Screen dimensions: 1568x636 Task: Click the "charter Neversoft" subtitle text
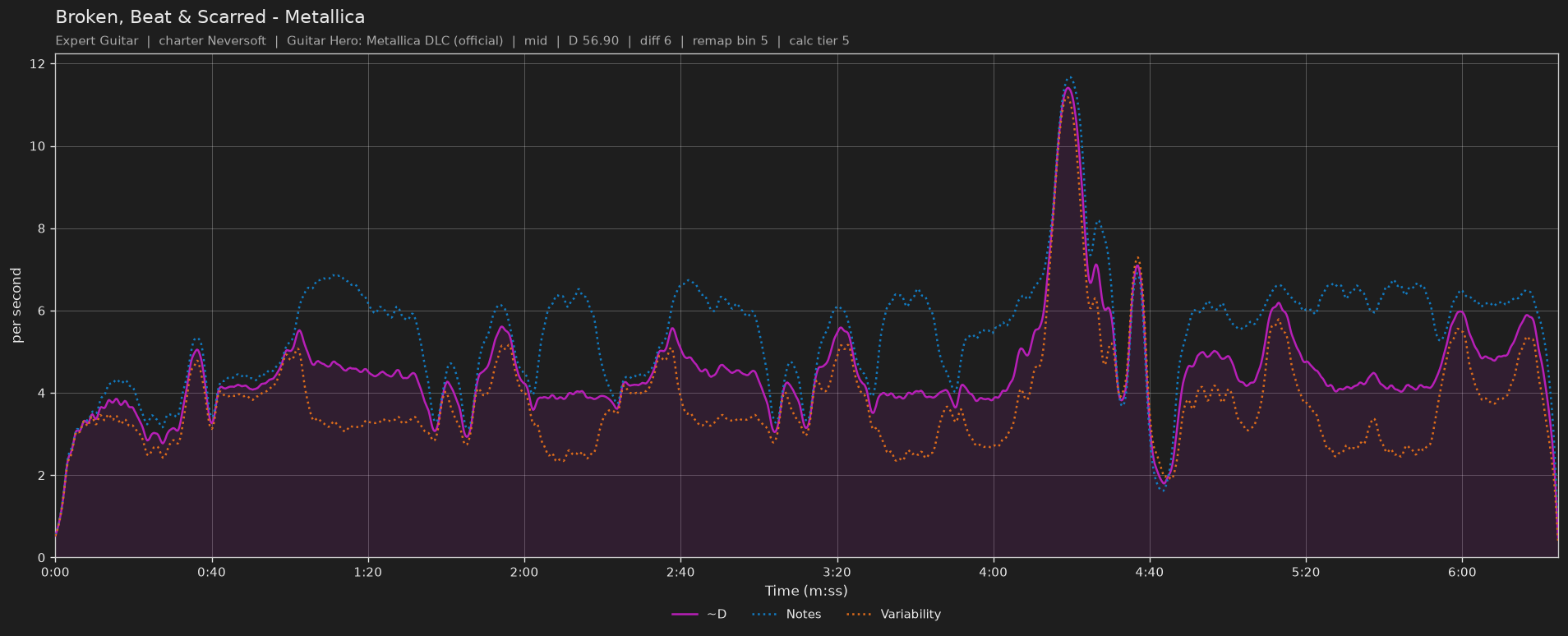pyautogui.click(x=212, y=41)
